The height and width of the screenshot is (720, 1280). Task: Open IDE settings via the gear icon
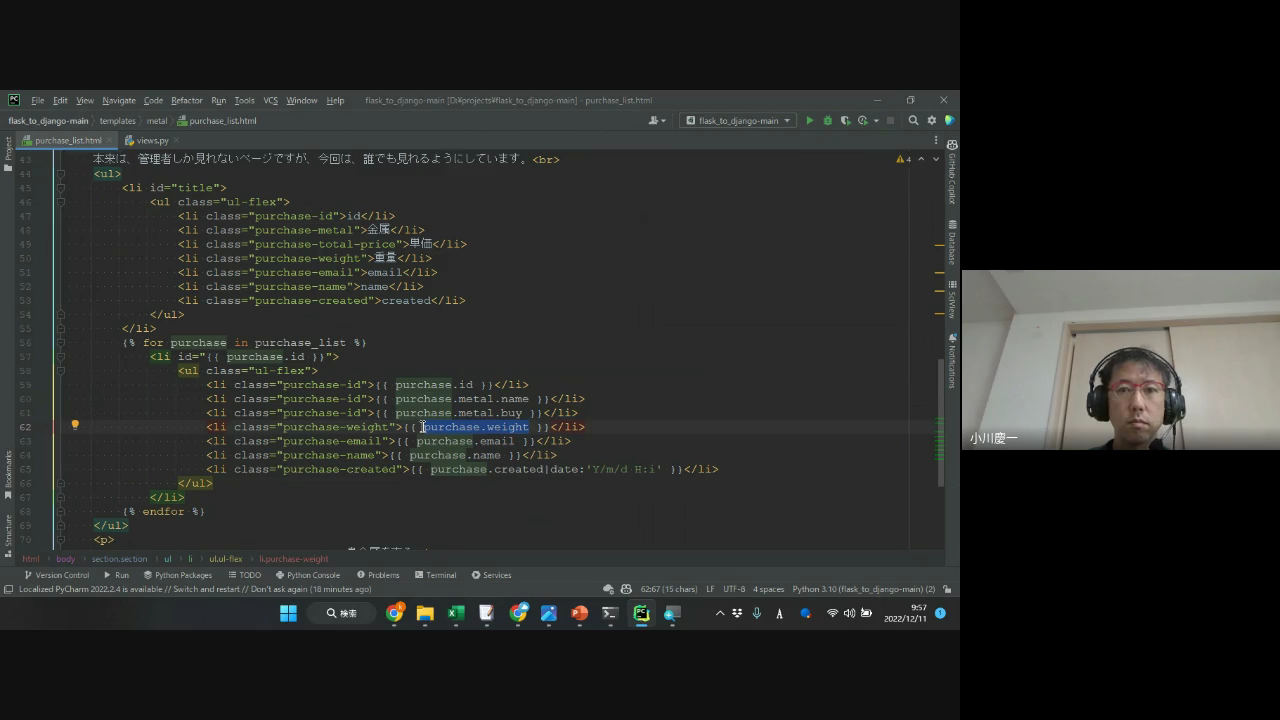[931, 121]
